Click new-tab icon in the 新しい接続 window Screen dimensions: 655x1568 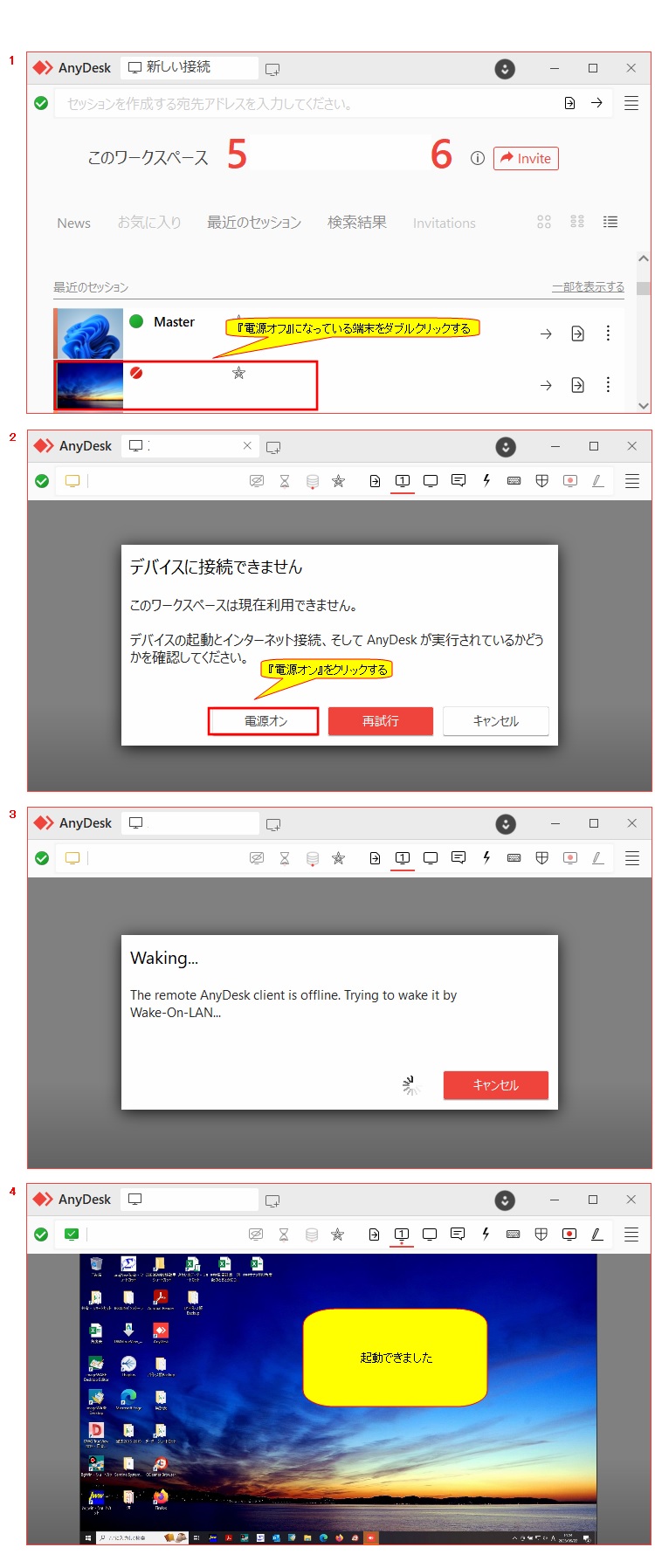272,69
